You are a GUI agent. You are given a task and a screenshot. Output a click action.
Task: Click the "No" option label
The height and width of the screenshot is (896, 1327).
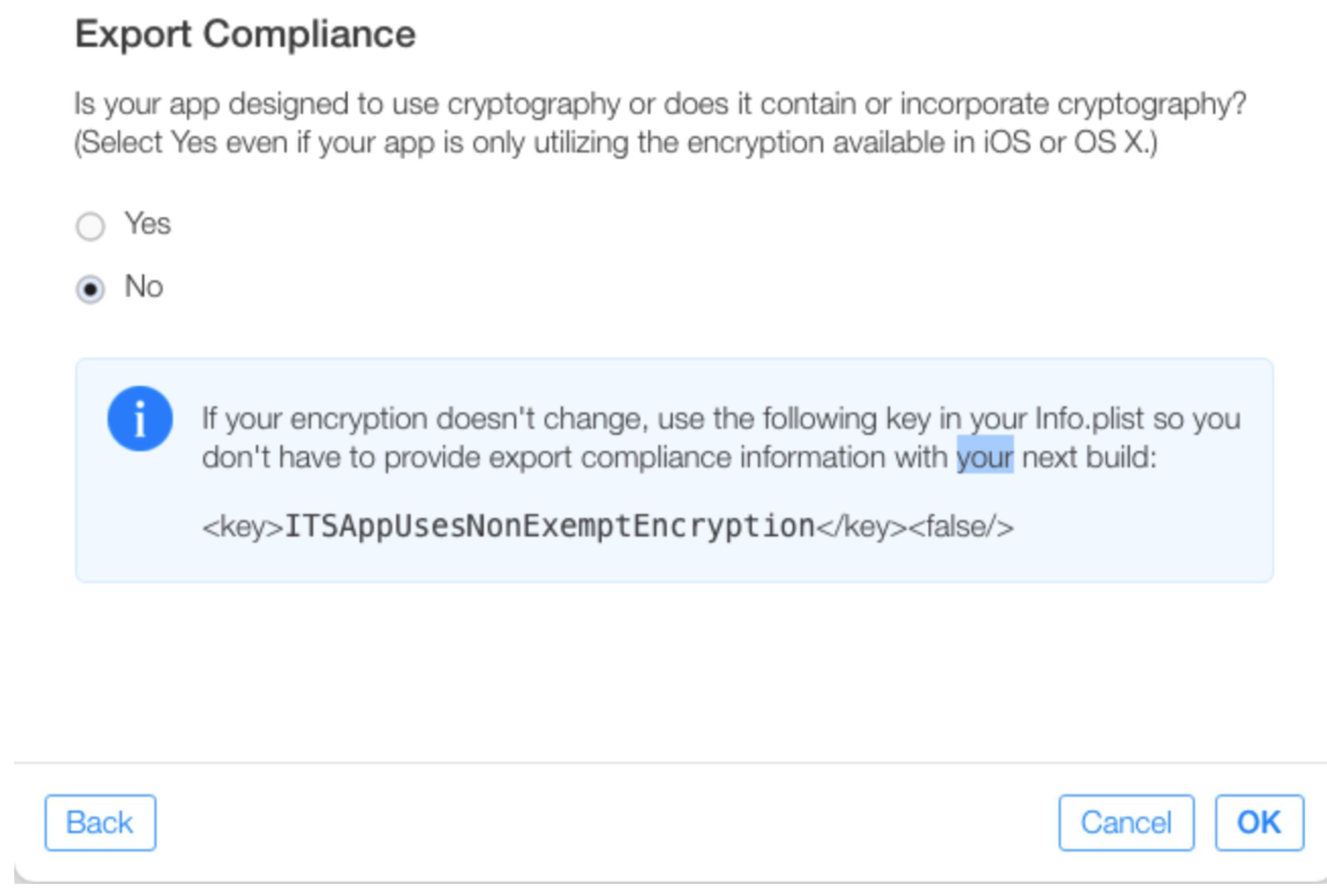pos(144,286)
